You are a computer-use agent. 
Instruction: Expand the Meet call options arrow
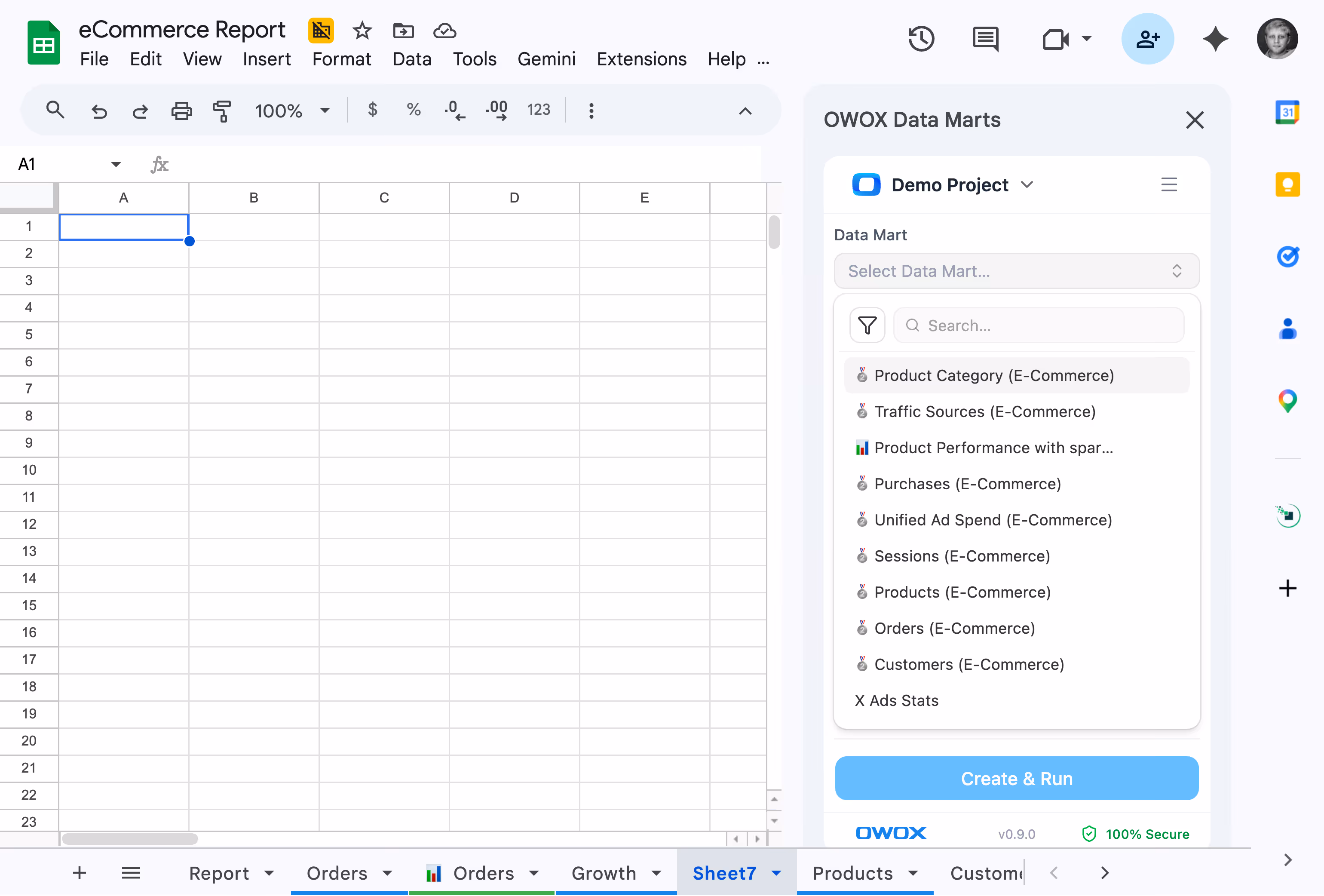[x=1086, y=39]
